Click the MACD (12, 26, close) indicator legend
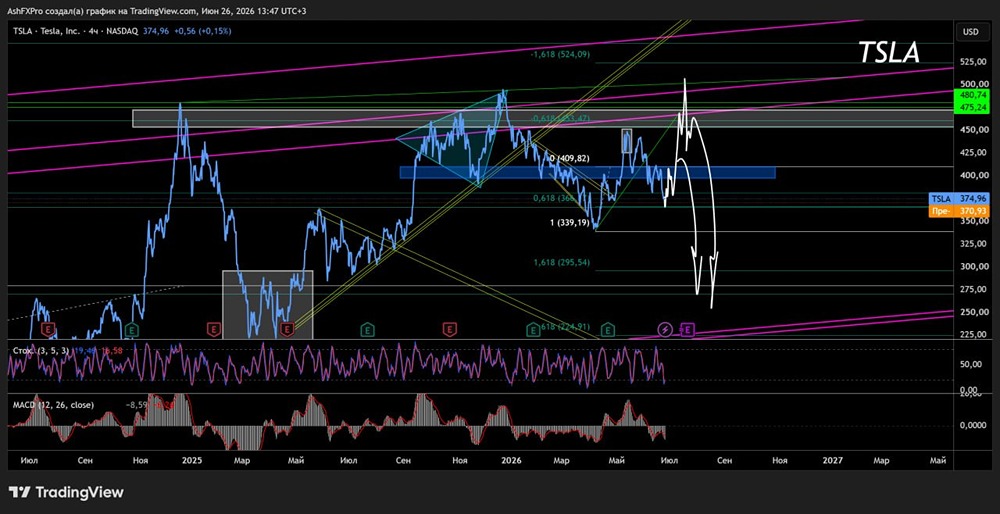The image size is (1000, 514). (x=53, y=404)
